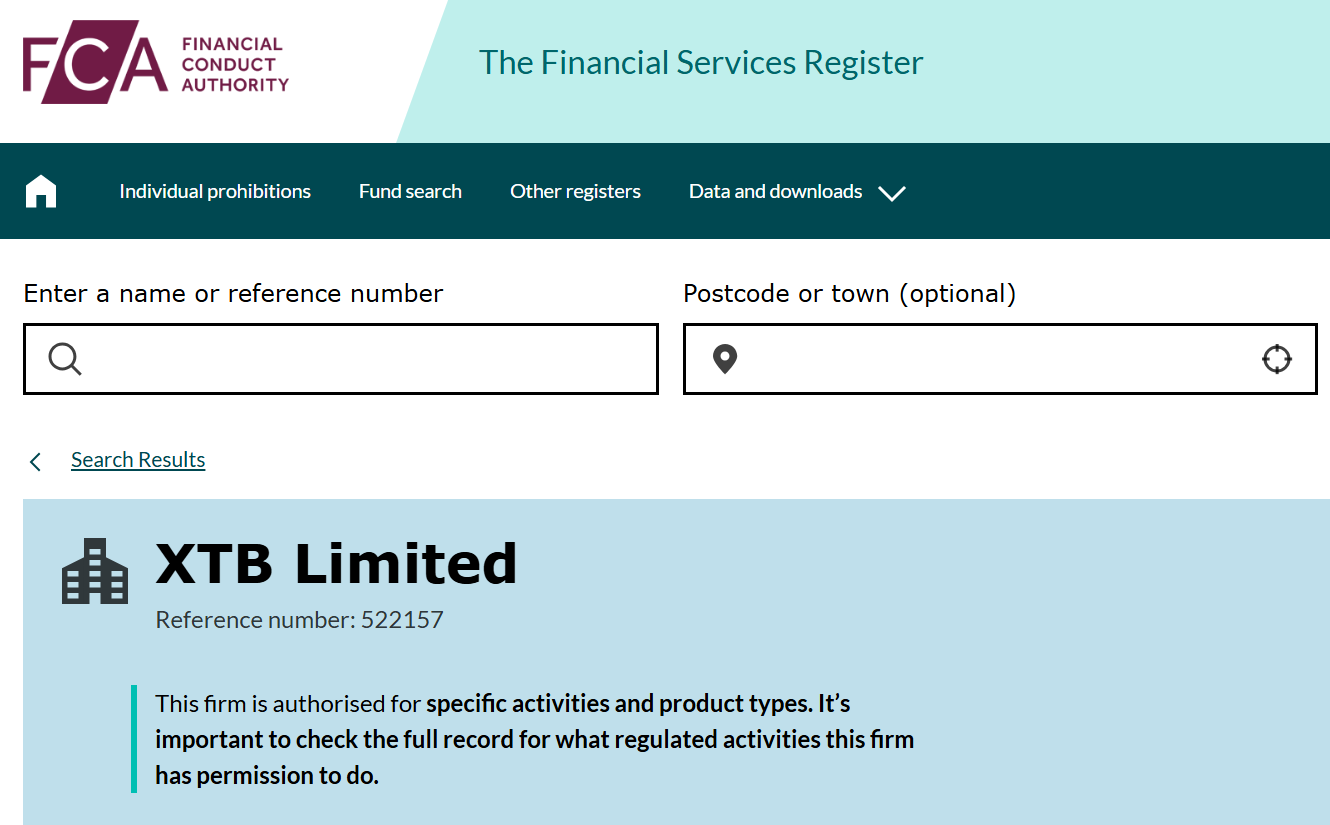Click the FCA logo mark
This screenshot has width=1330, height=825.
point(96,63)
